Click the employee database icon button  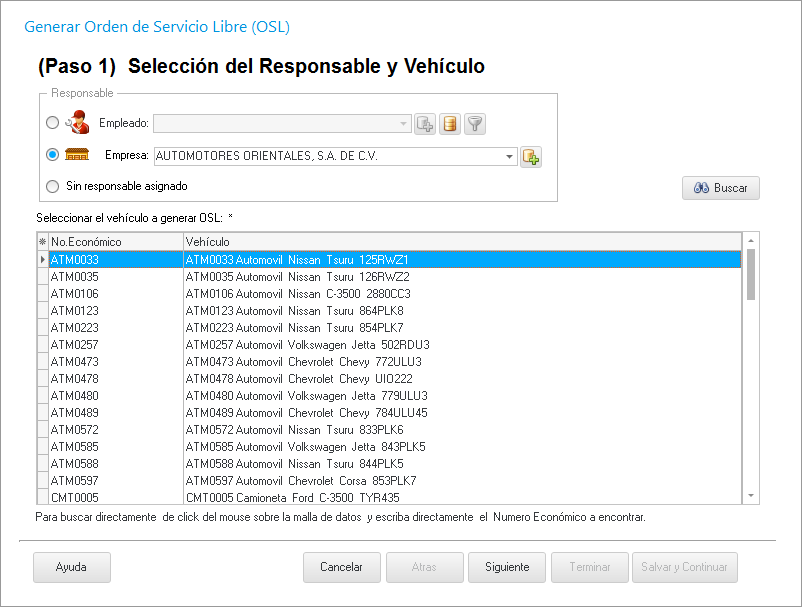point(450,124)
